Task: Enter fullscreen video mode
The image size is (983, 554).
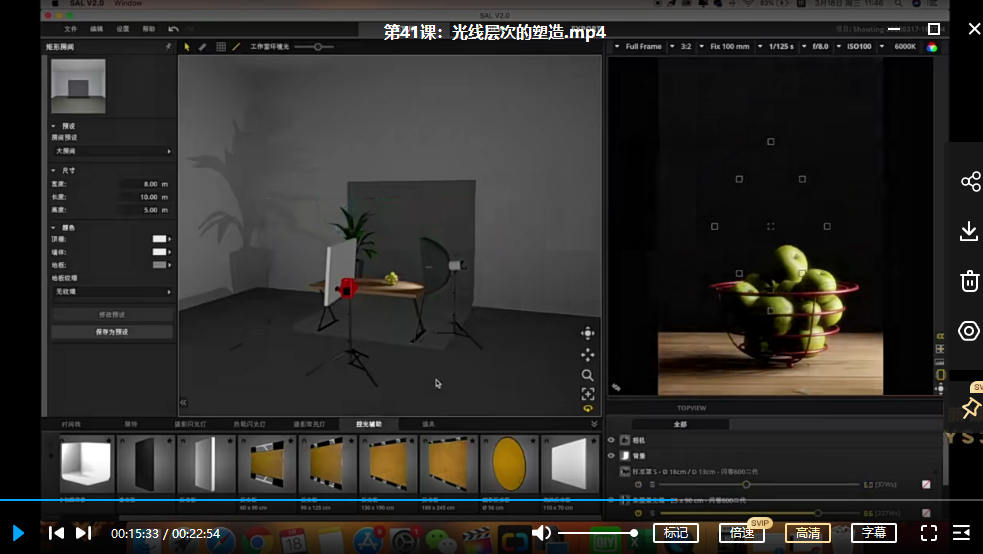Action: (x=929, y=533)
